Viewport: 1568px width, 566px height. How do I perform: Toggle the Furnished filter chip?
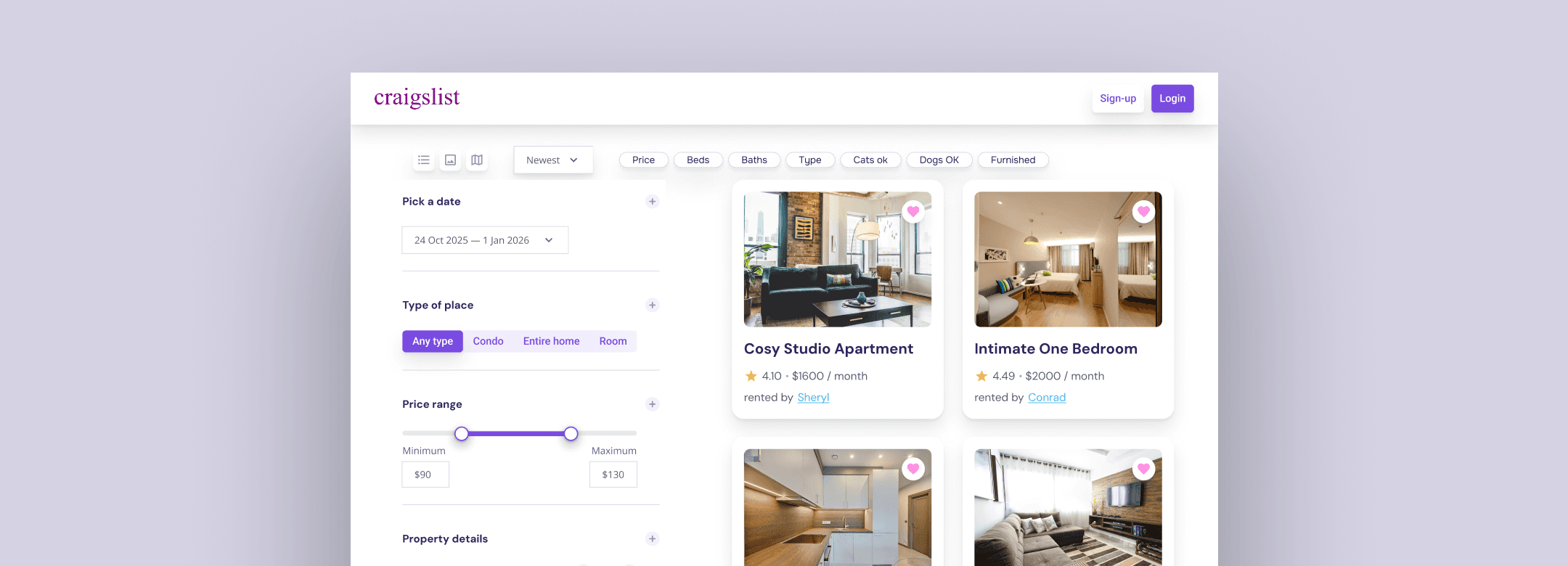click(1013, 160)
